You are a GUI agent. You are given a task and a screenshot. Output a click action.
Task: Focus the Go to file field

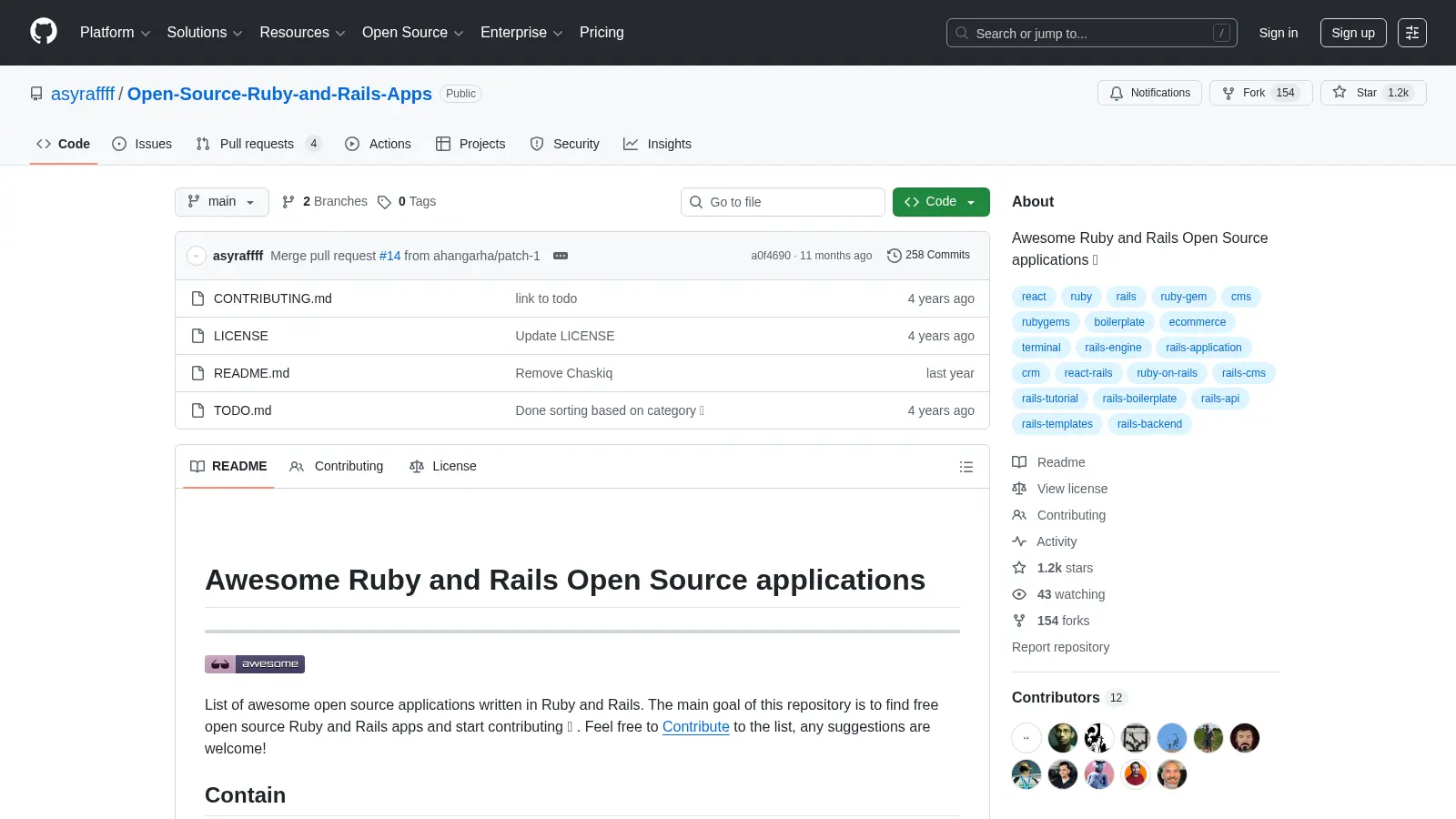click(783, 202)
